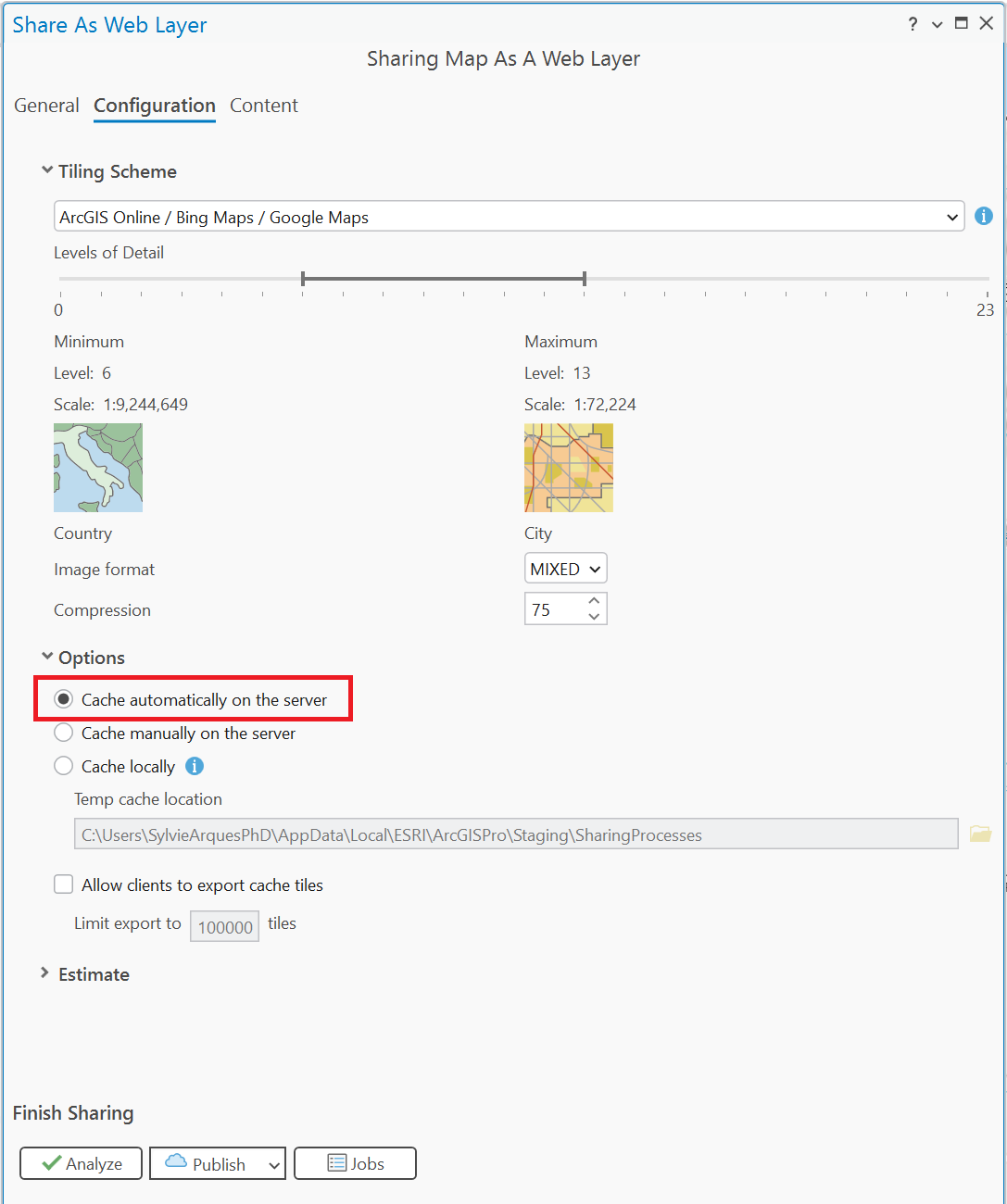Open the pane options chevron in title bar
1007x1204 pixels.
pos(937,25)
